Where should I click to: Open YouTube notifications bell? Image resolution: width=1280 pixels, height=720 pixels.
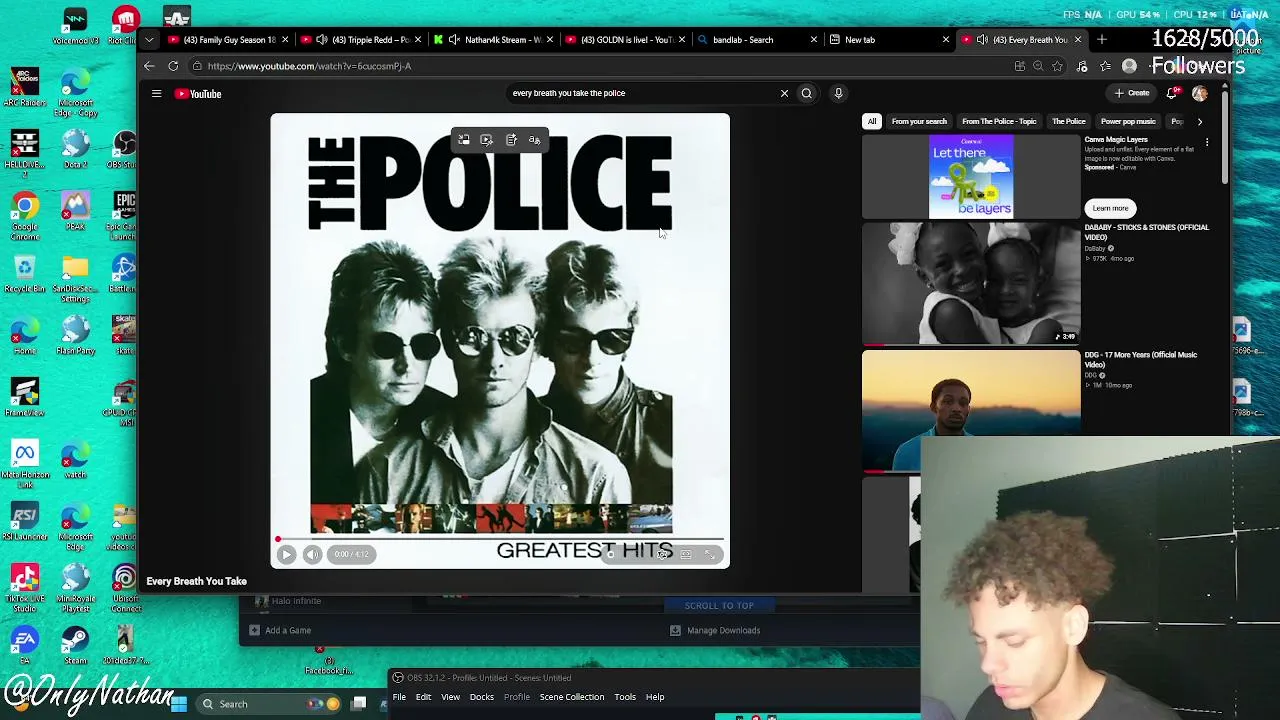point(1172,93)
